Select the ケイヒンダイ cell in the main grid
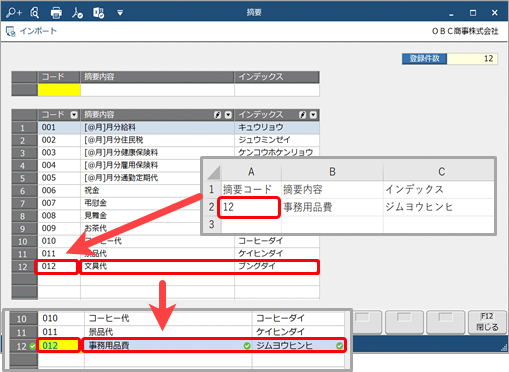The width and height of the screenshot is (509, 372). click(277, 254)
